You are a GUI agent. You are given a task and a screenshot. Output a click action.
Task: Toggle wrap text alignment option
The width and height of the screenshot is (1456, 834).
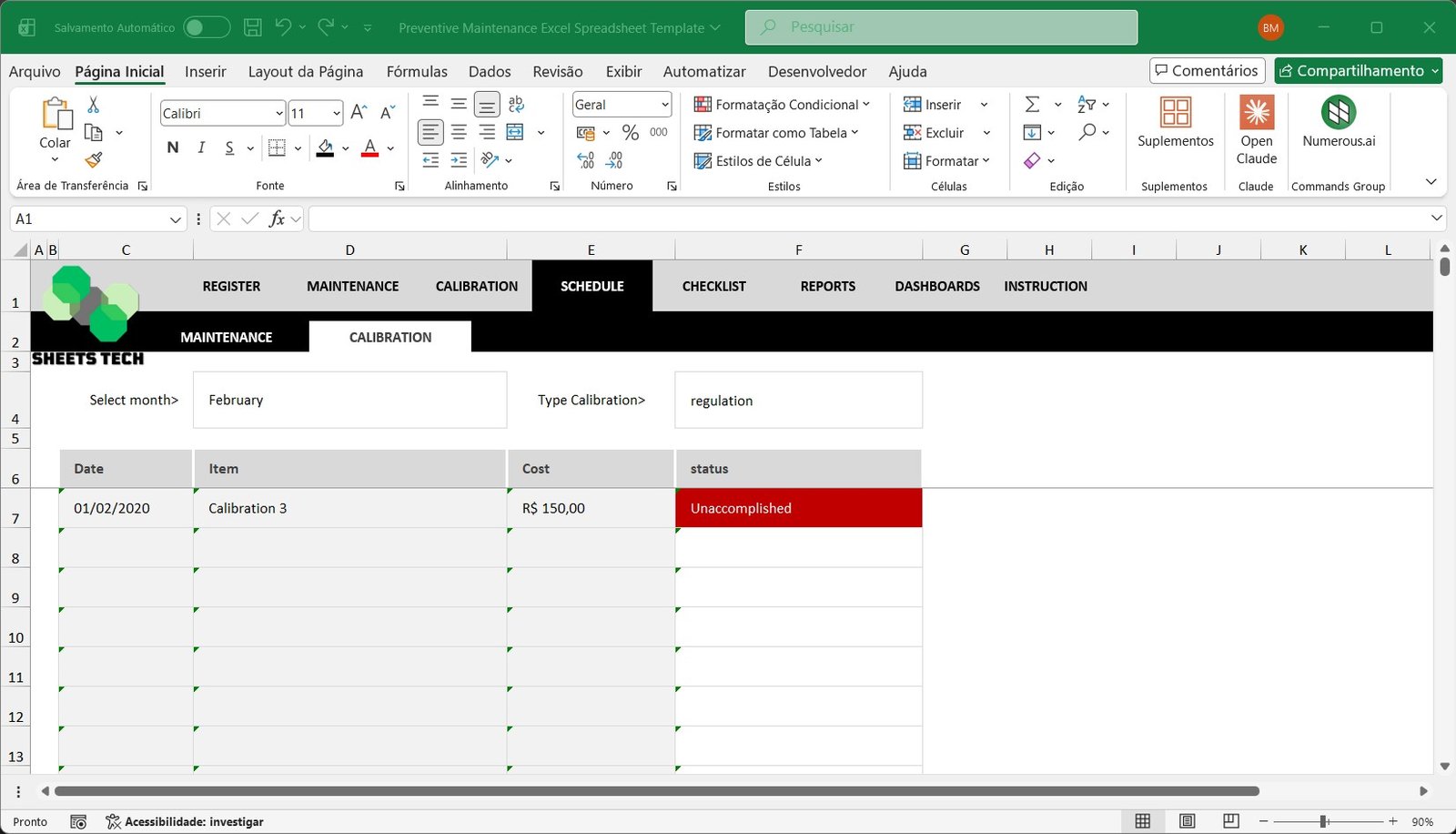pyautogui.click(x=516, y=104)
